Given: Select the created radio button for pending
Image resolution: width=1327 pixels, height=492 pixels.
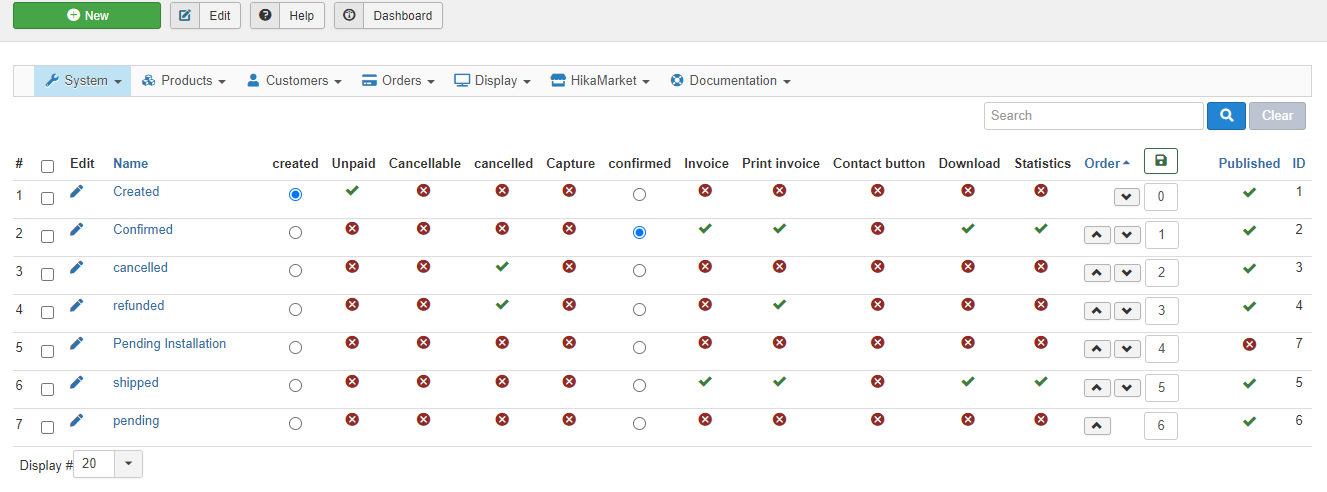Looking at the screenshot, I should pos(295,423).
